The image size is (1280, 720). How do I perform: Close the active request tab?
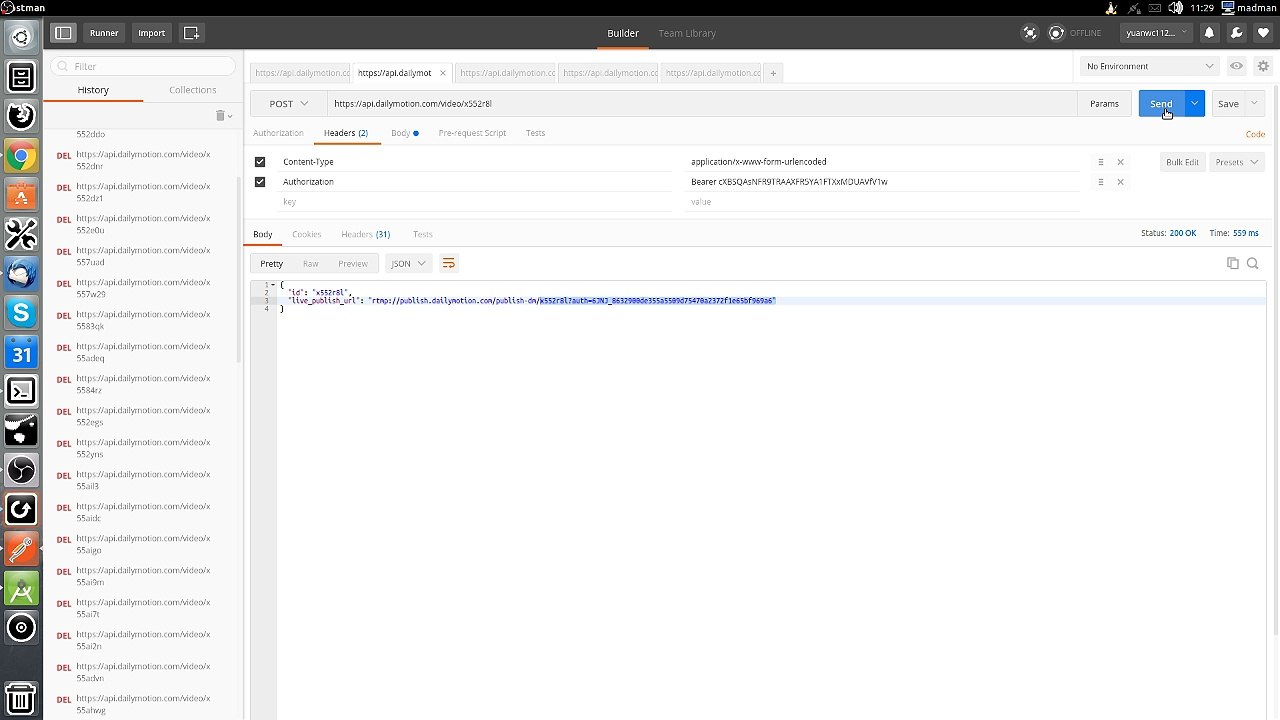click(443, 73)
